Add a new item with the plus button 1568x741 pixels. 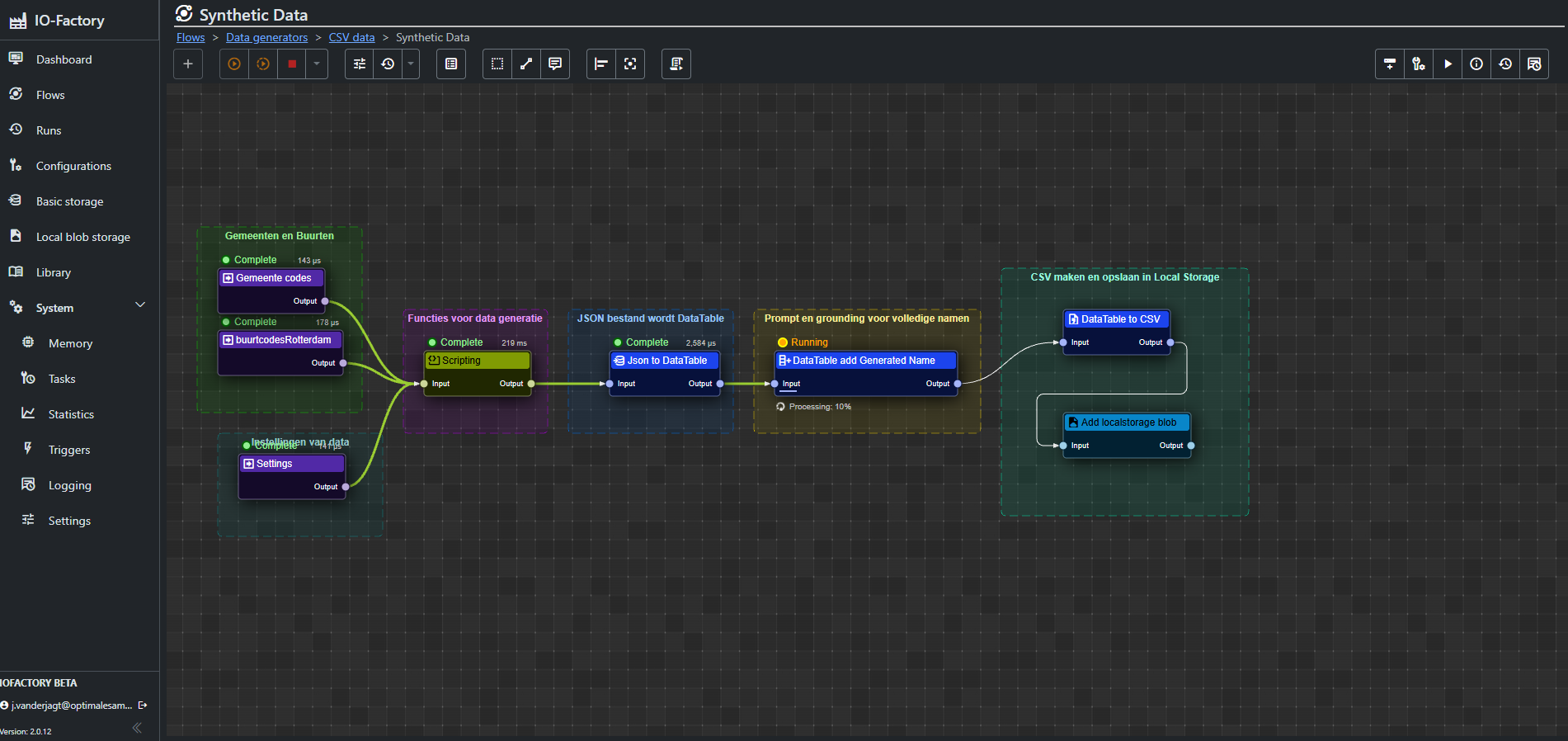click(x=188, y=64)
